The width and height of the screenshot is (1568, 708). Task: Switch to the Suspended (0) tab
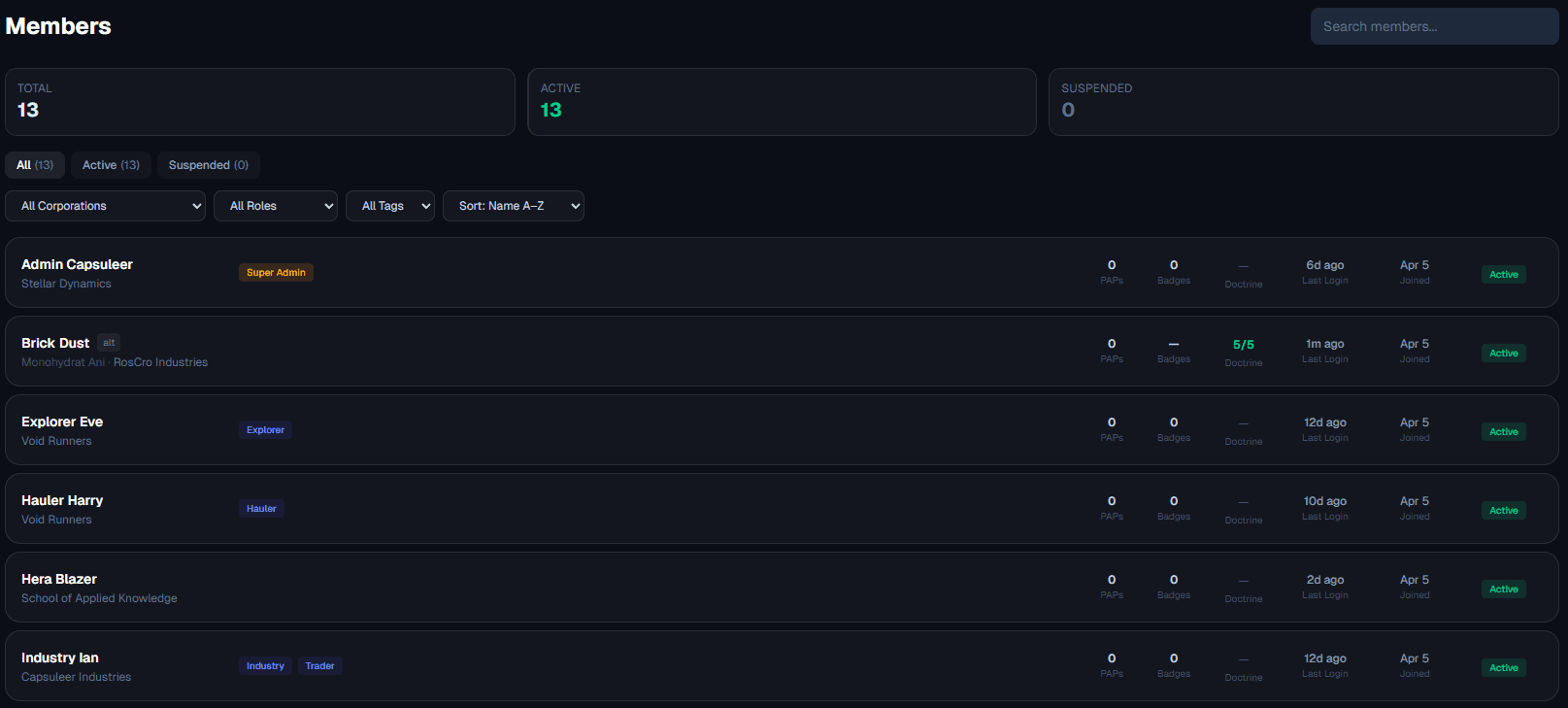tap(209, 165)
